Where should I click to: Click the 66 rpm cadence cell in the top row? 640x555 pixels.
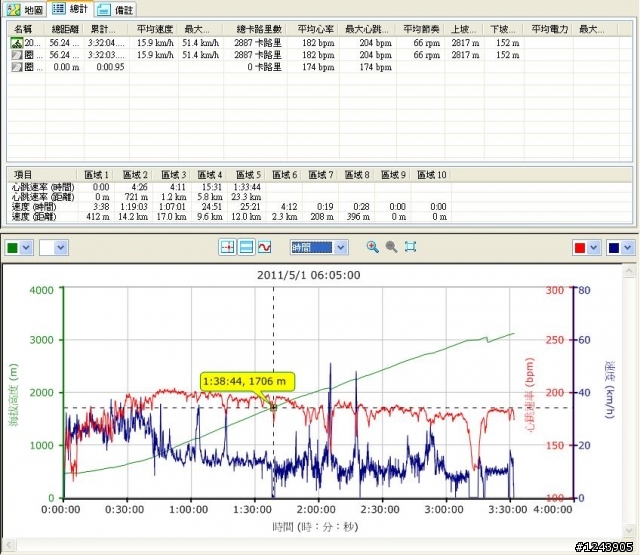click(x=427, y=43)
